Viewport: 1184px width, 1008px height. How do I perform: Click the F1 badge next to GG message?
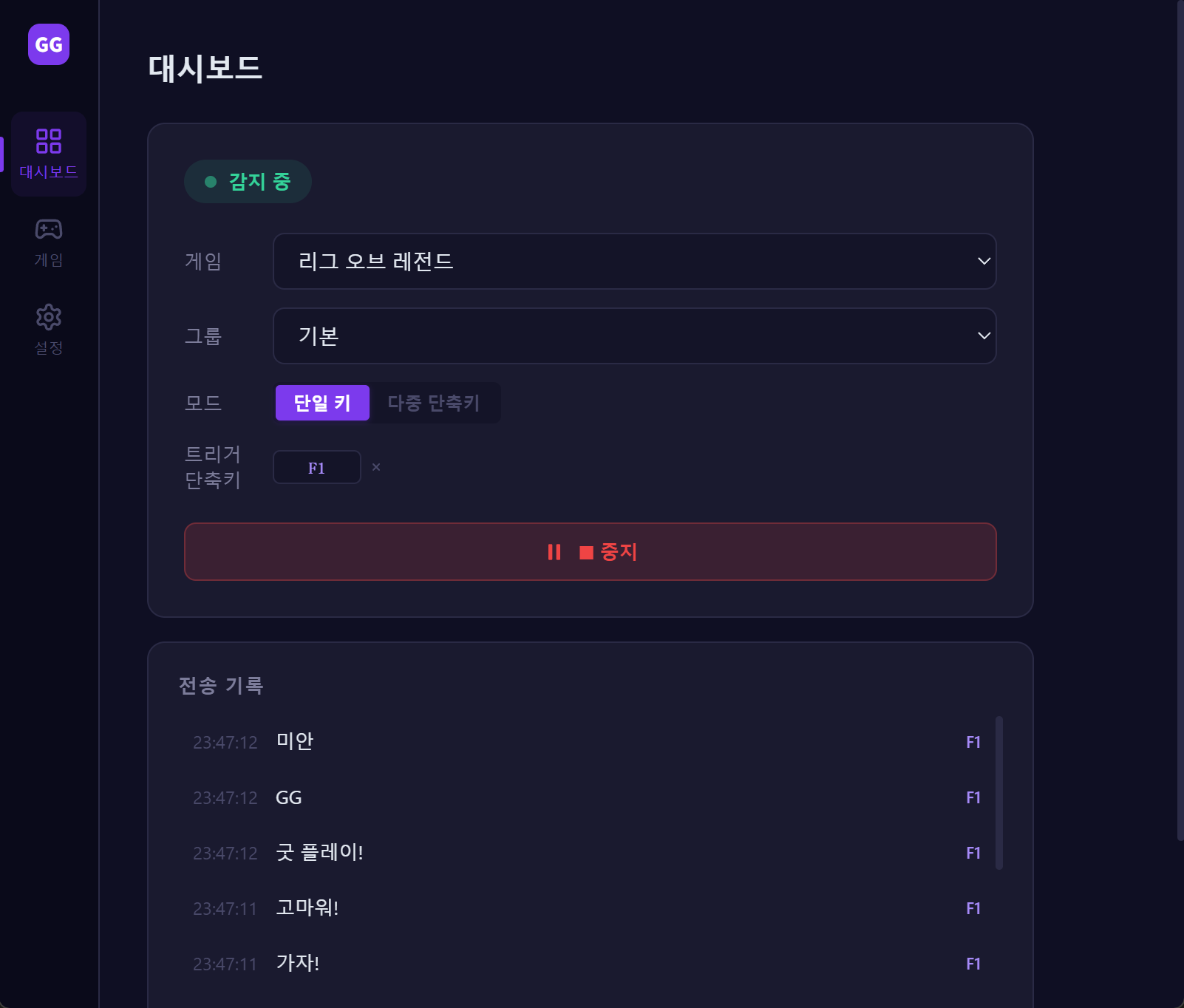(x=974, y=797)
